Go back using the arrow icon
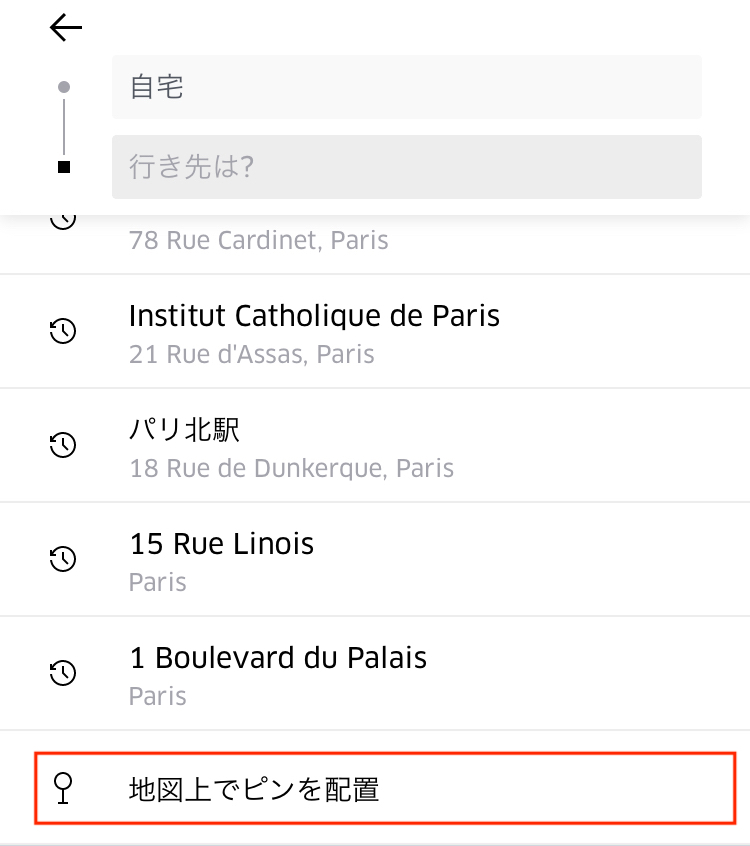This screenshot has width=750, height=846. [x=66, y=28]
